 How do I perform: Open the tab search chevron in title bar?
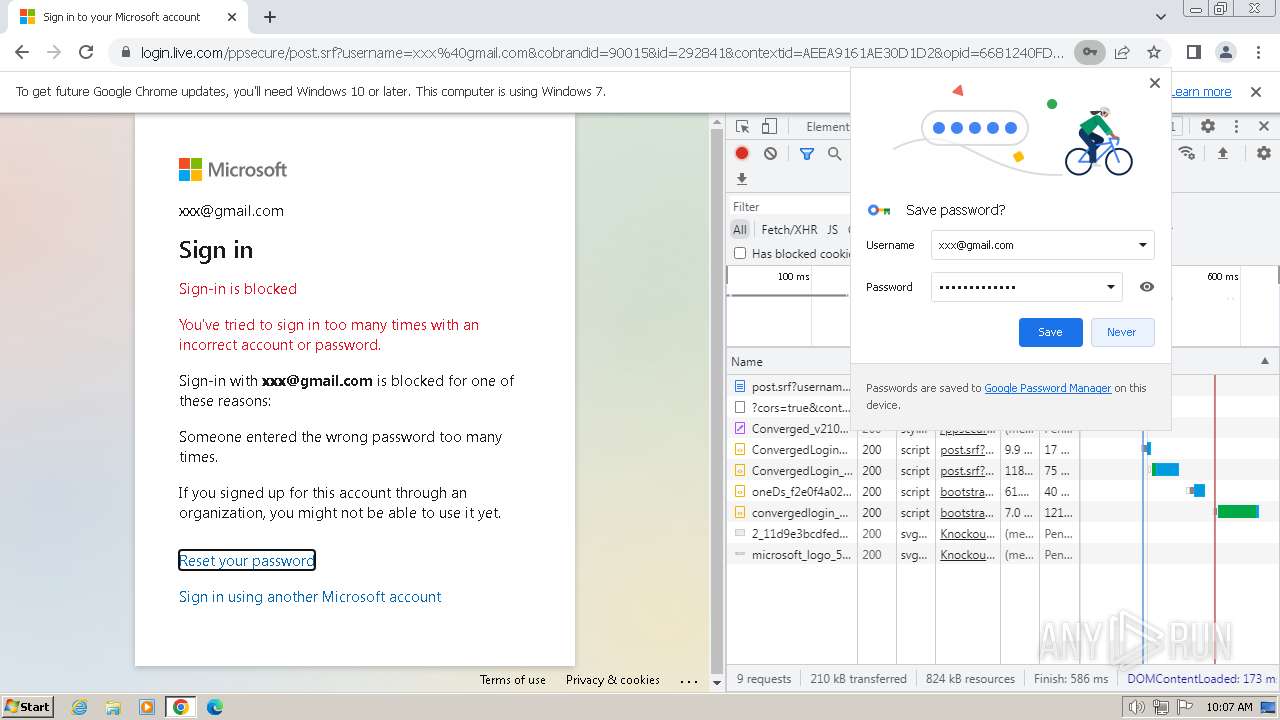pyautogui.click(x=1161, y=17)
